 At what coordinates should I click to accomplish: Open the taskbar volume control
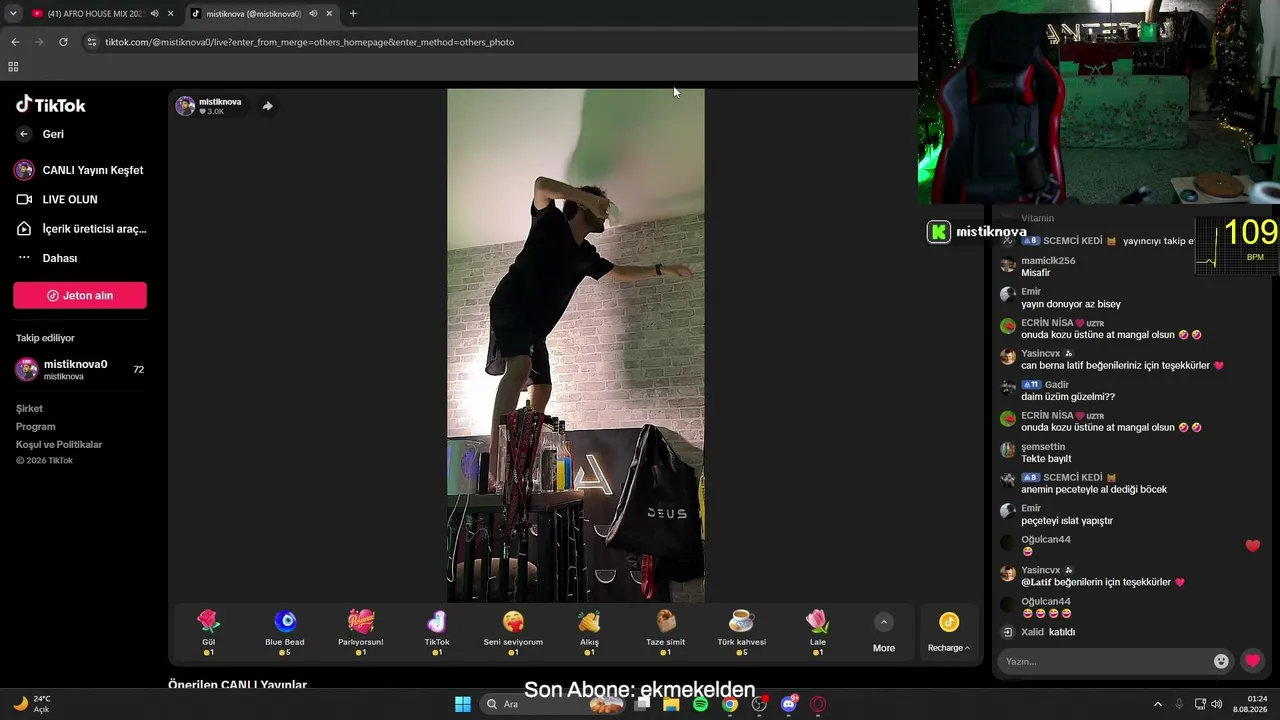click(1217, 704)
